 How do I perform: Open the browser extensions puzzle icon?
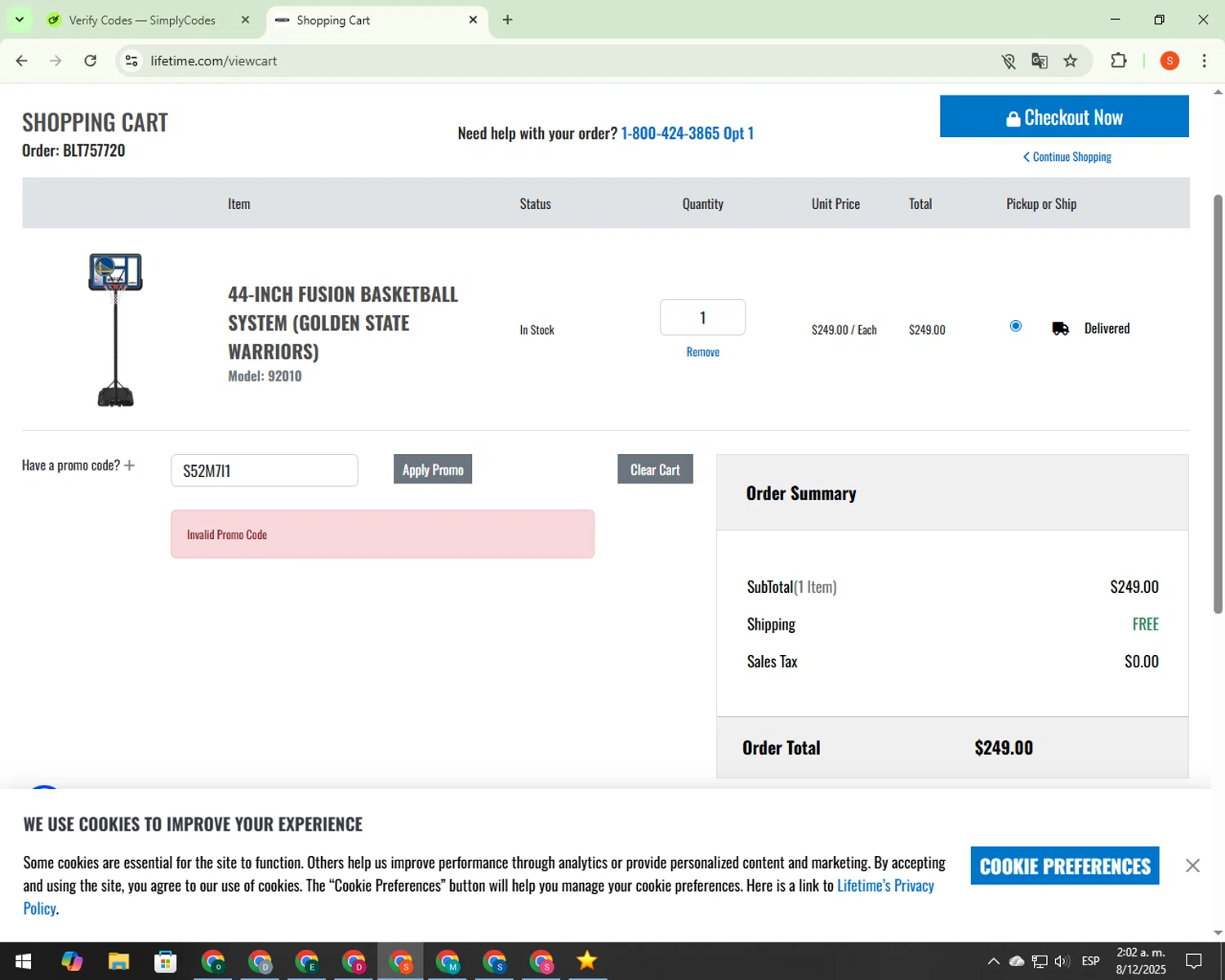(1119, 60)
